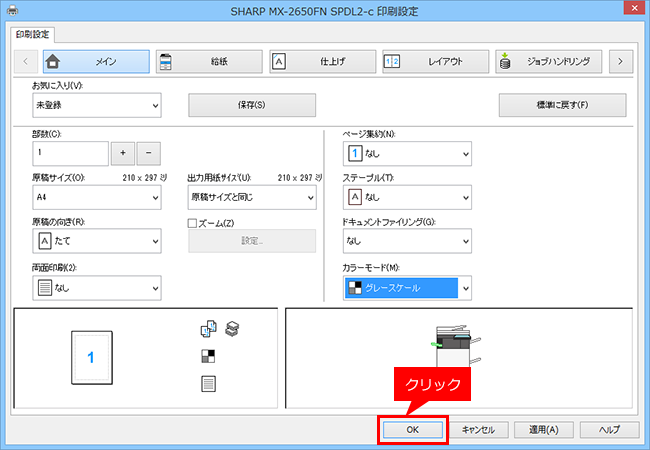The image size is (650, 450).
Task: Click the grayscale checker icon in preview
Action: [208, 356]
